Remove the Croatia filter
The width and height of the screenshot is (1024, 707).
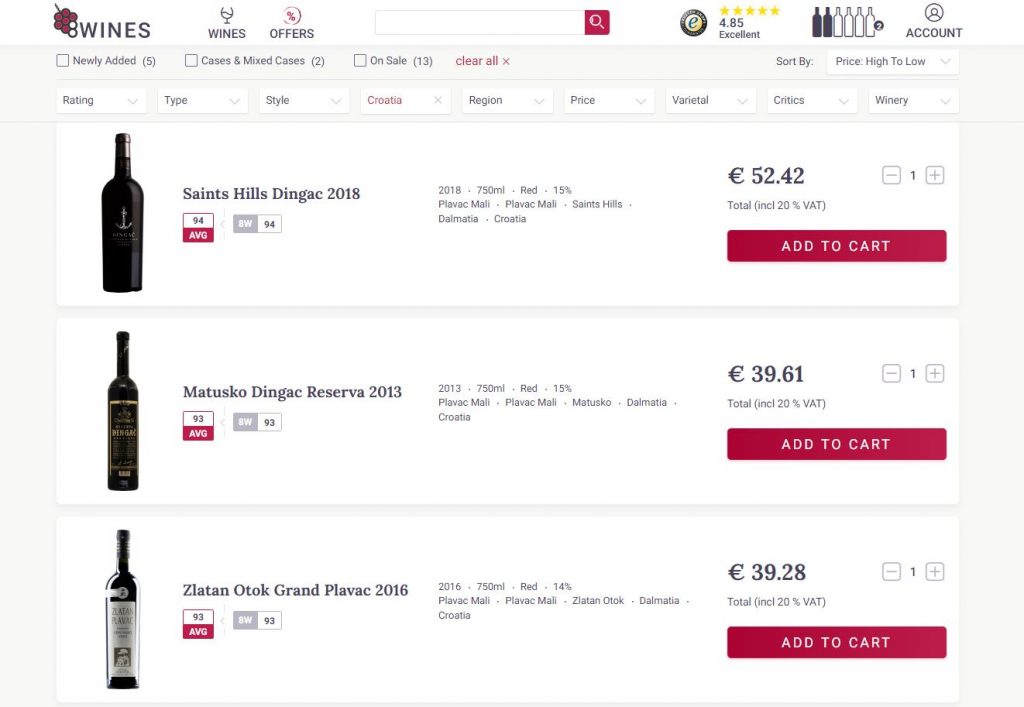pos(438,100)
